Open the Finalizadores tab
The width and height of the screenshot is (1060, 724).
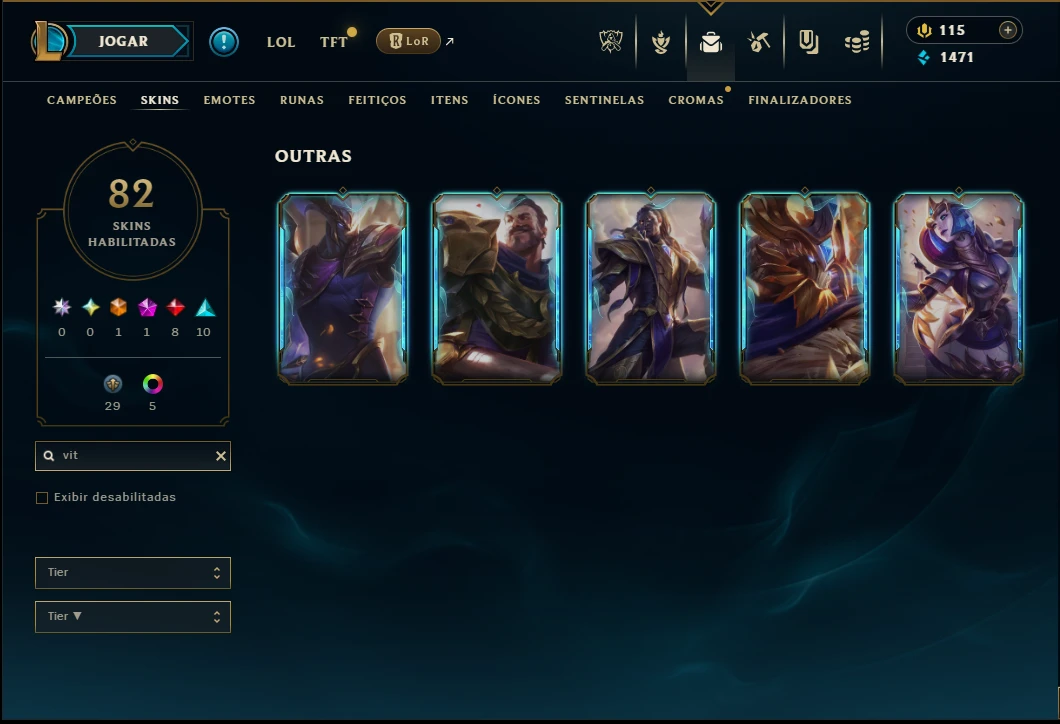tap(800, 100)
